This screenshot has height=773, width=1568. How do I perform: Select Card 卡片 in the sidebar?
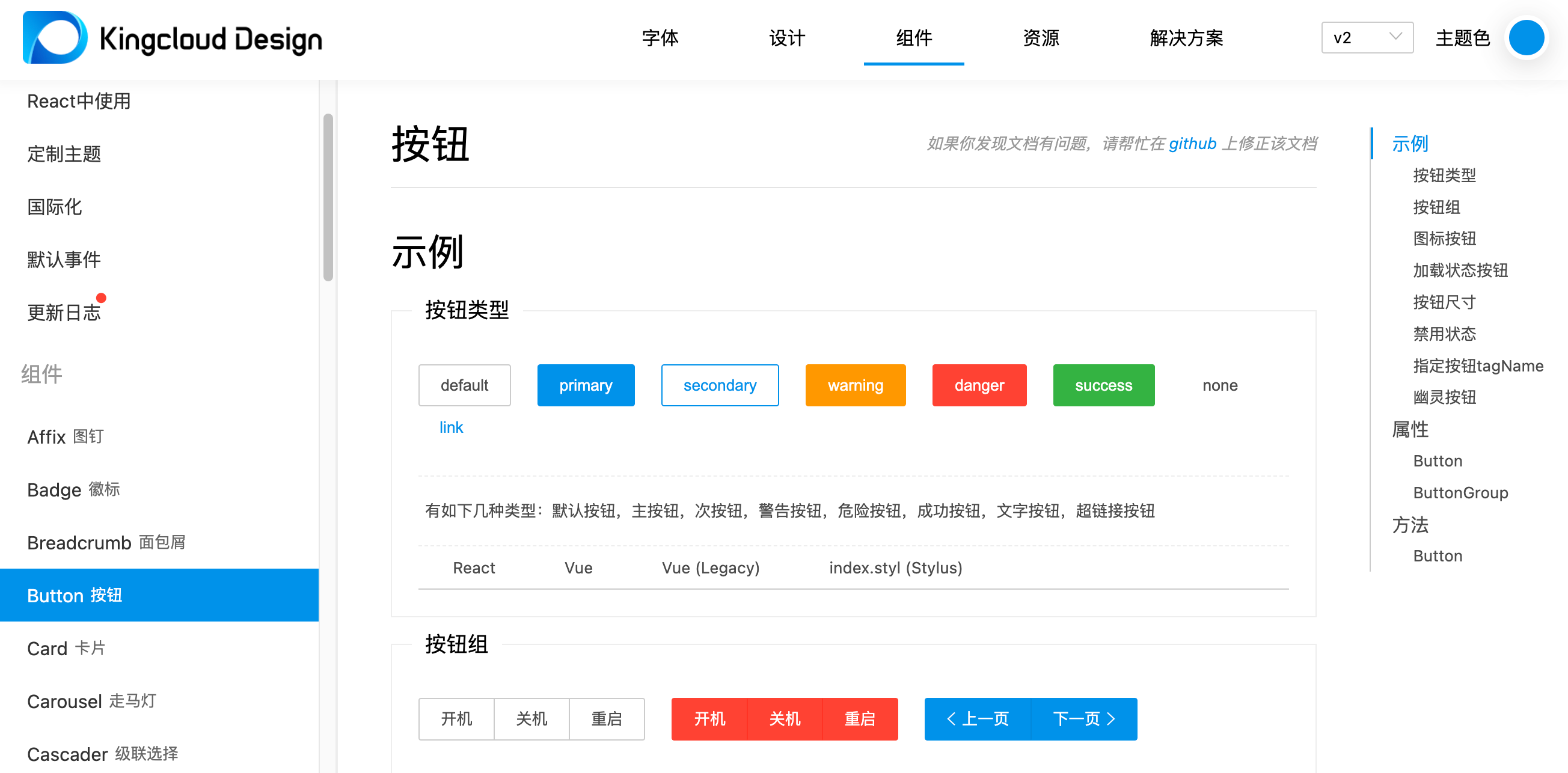[66, 648]
